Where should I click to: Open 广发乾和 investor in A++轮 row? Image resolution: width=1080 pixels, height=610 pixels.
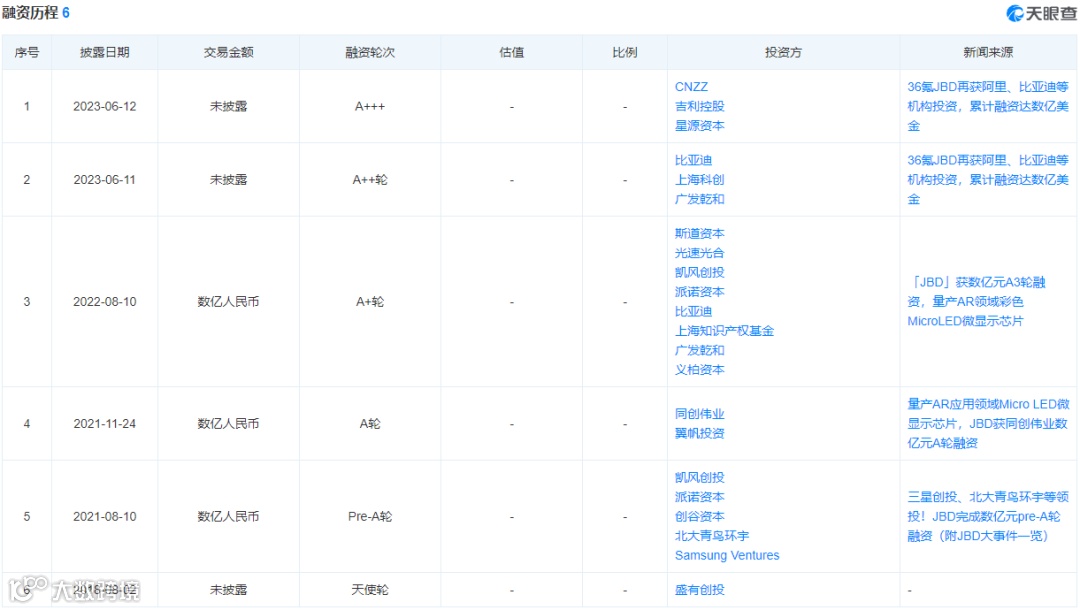pyautogui.click(x=699, y=199)
